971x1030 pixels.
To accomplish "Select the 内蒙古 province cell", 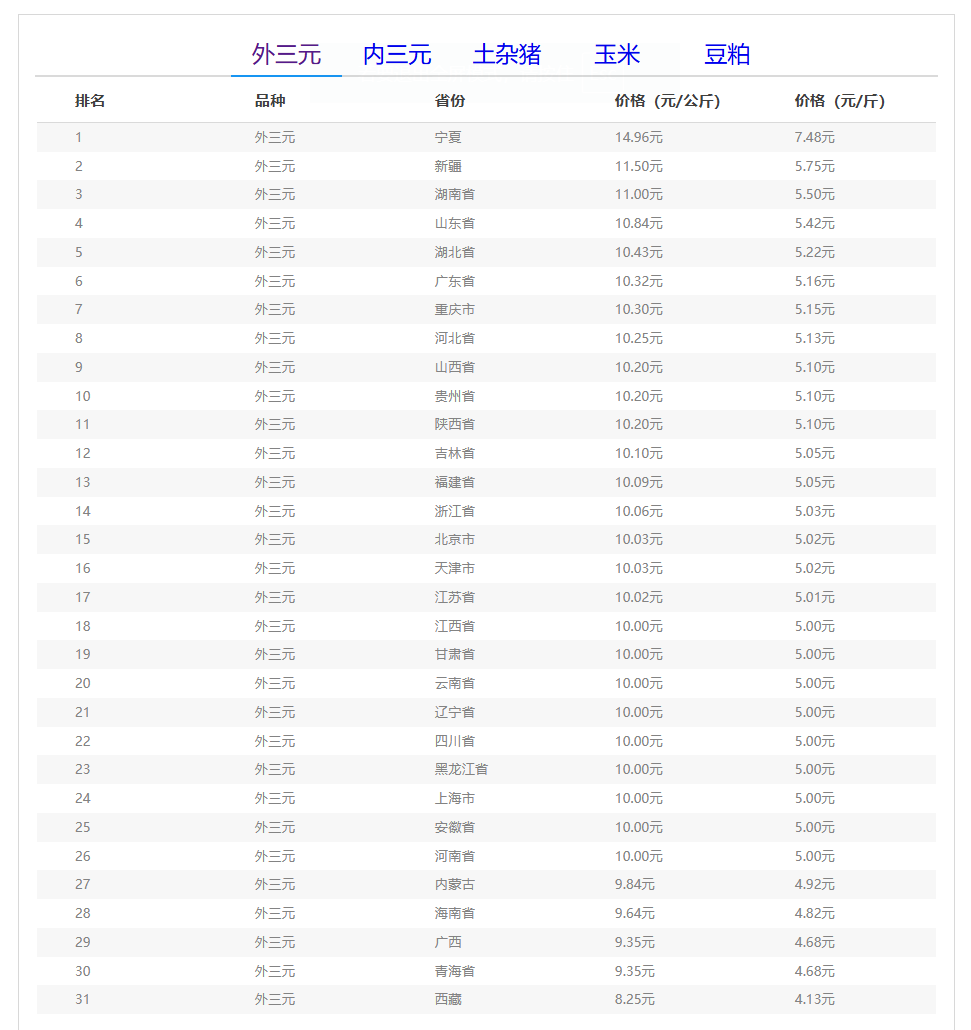I will pos(454,884).
